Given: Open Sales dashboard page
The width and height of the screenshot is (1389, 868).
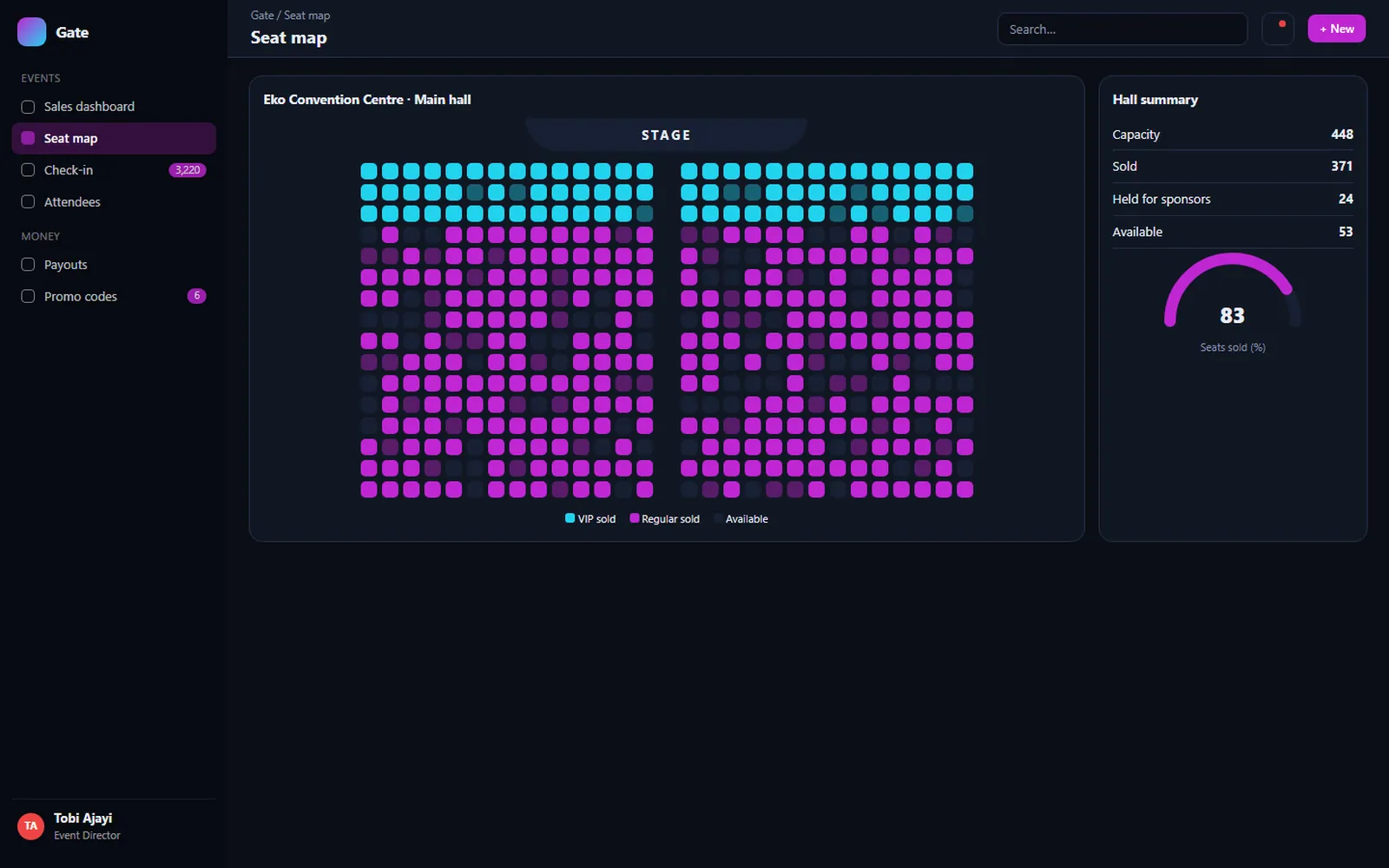Looking at the screenshot, I should (x=114, y=107).
